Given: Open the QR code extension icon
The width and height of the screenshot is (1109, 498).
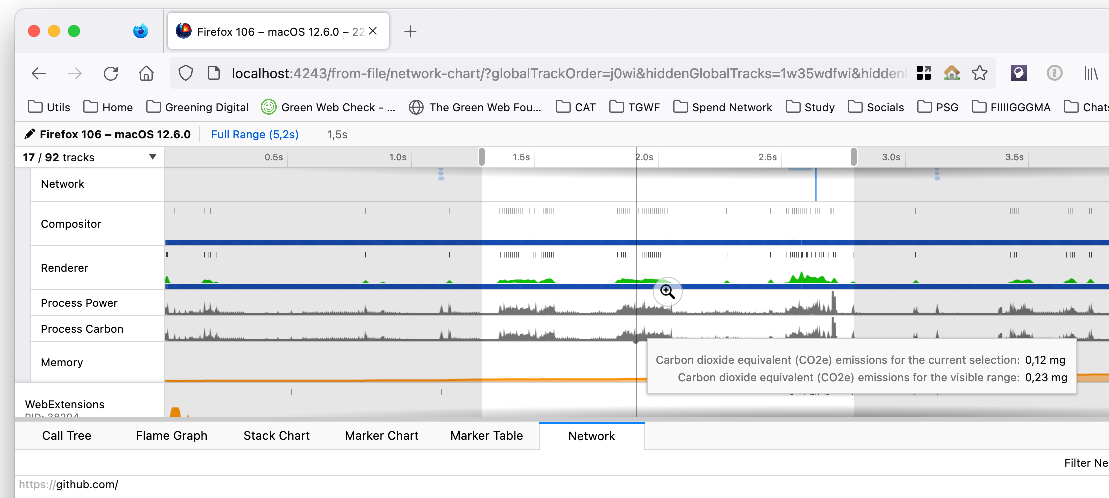Looking at the screenshot, I should coord(923,73).
